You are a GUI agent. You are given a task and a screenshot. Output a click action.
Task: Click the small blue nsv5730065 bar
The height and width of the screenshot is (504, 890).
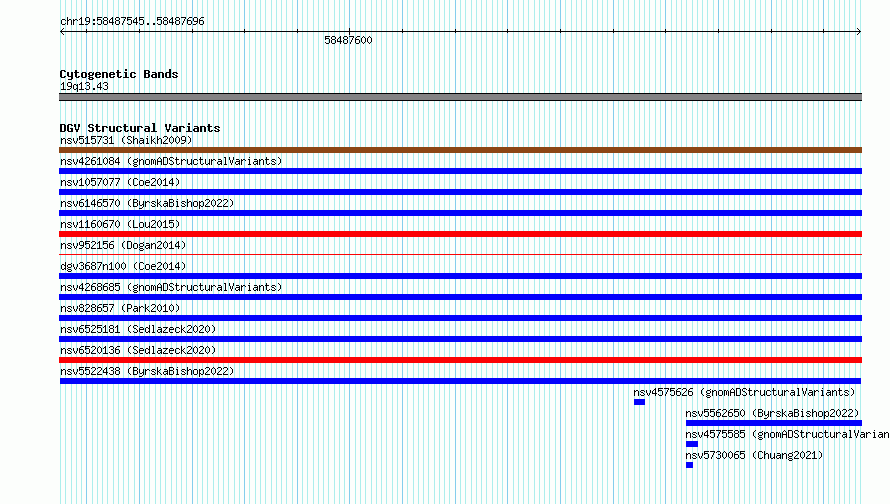(689, 465)
